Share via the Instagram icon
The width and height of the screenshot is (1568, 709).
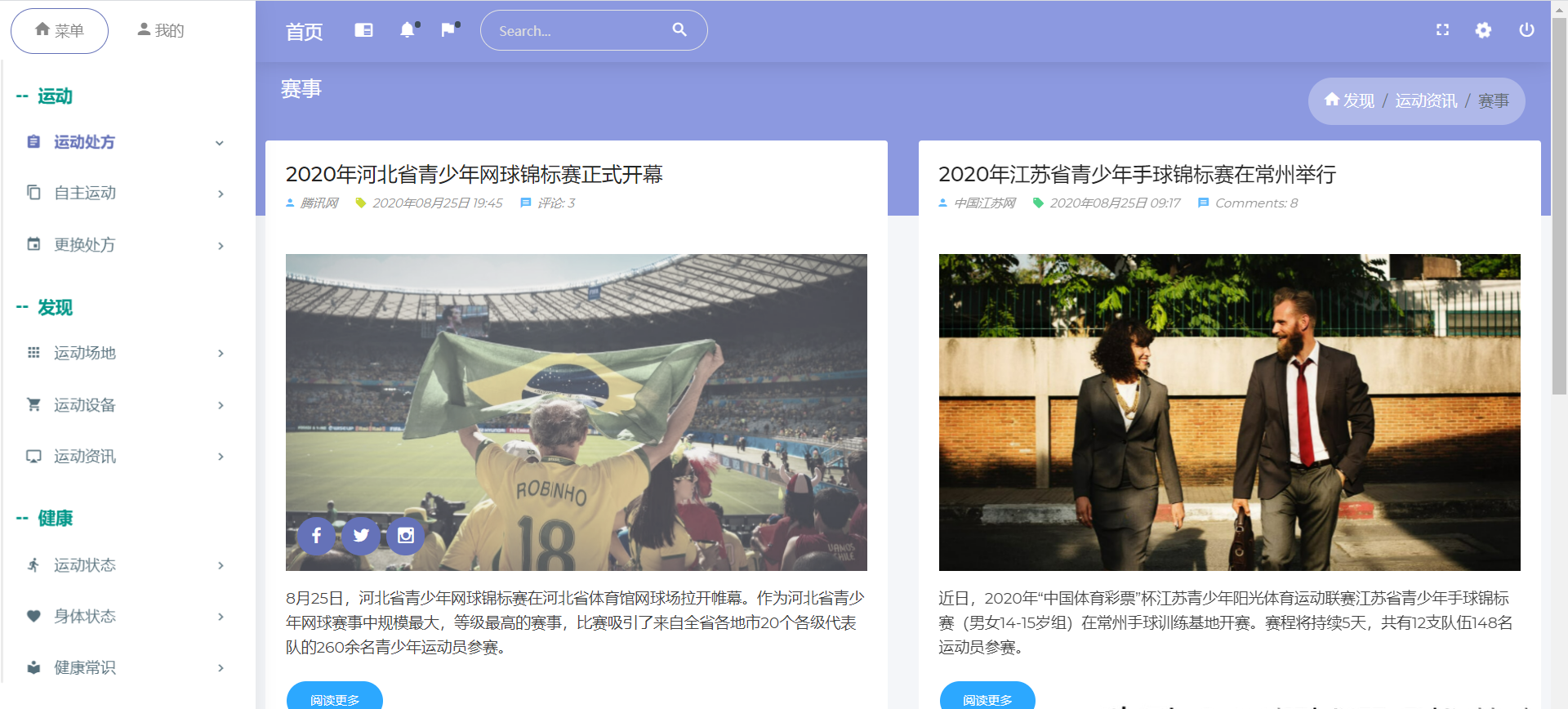coord(406,536)
